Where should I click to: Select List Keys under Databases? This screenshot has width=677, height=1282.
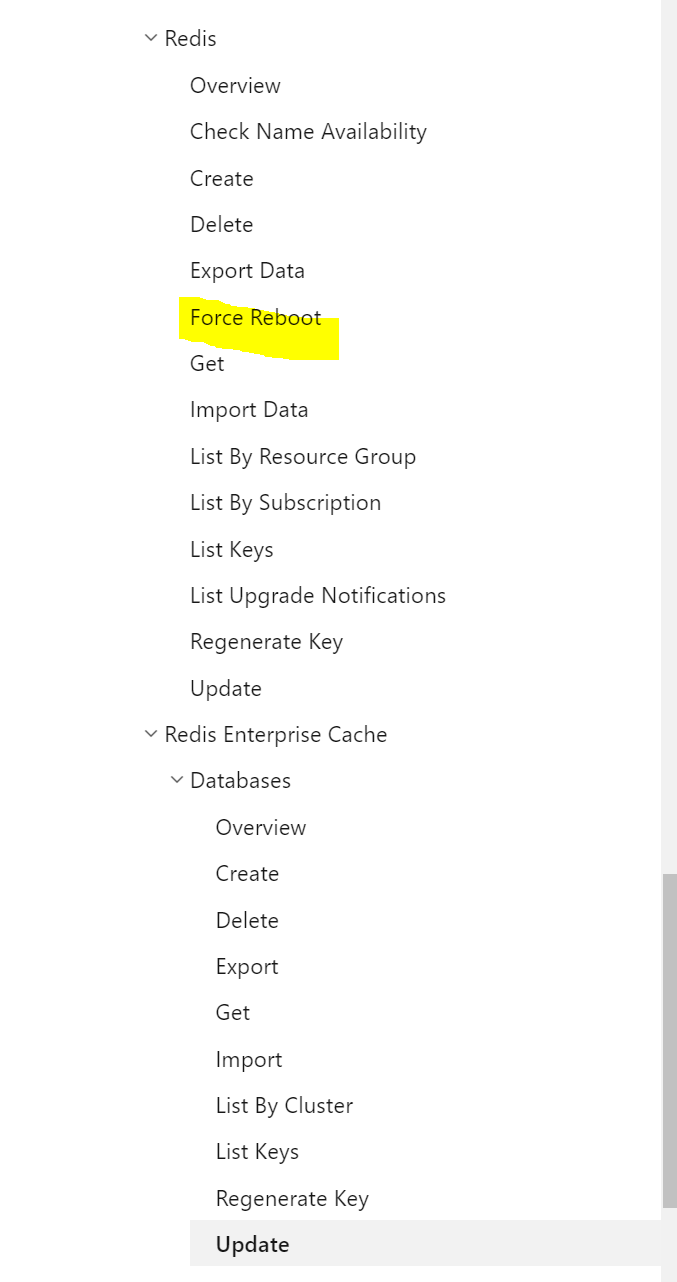[x=257, y=1151]
